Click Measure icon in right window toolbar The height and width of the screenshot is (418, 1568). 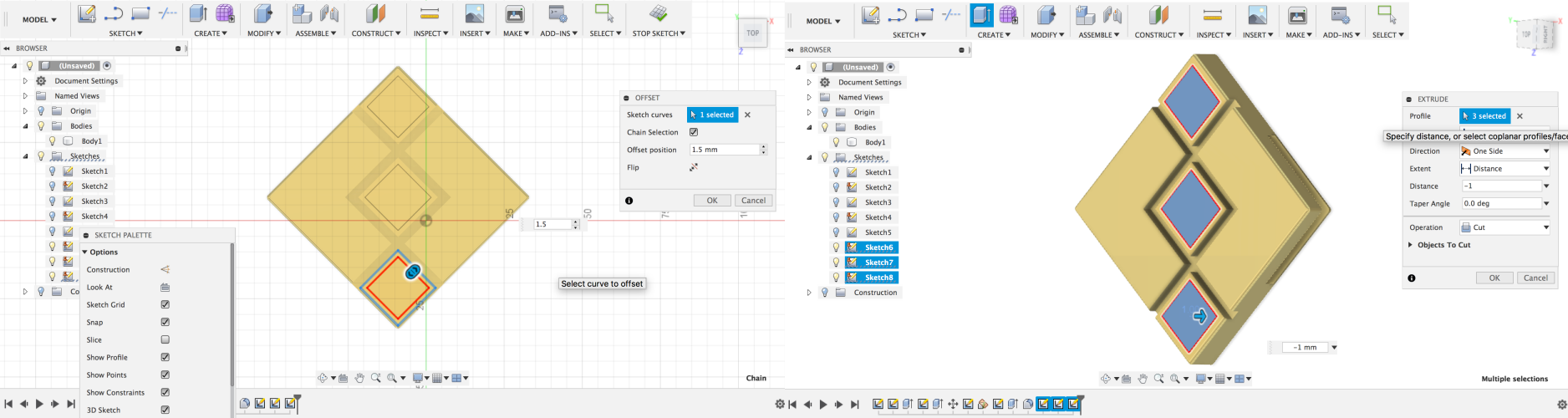1213,14
